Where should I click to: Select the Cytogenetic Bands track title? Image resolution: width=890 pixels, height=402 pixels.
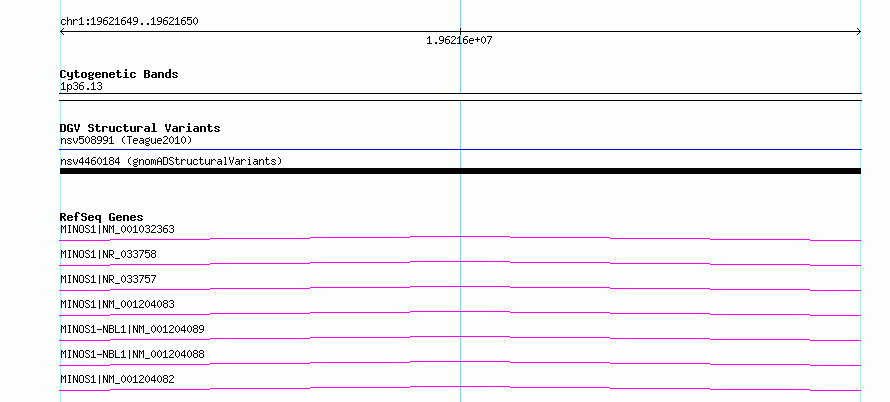click(x=119, y=74)
